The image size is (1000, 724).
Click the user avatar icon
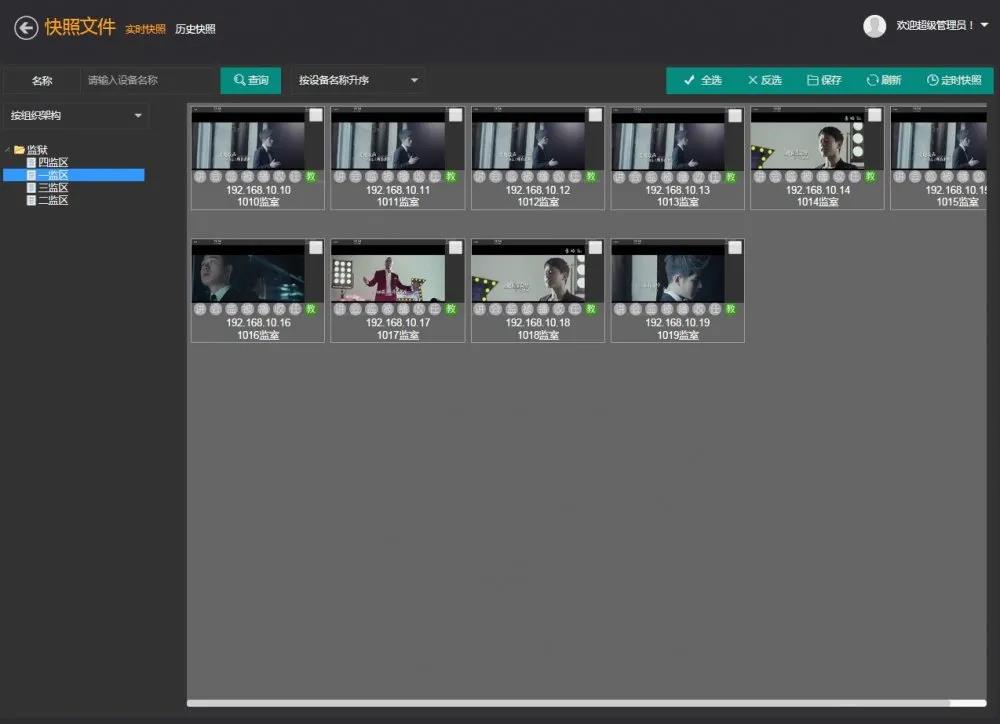click(x=874, y=26)
